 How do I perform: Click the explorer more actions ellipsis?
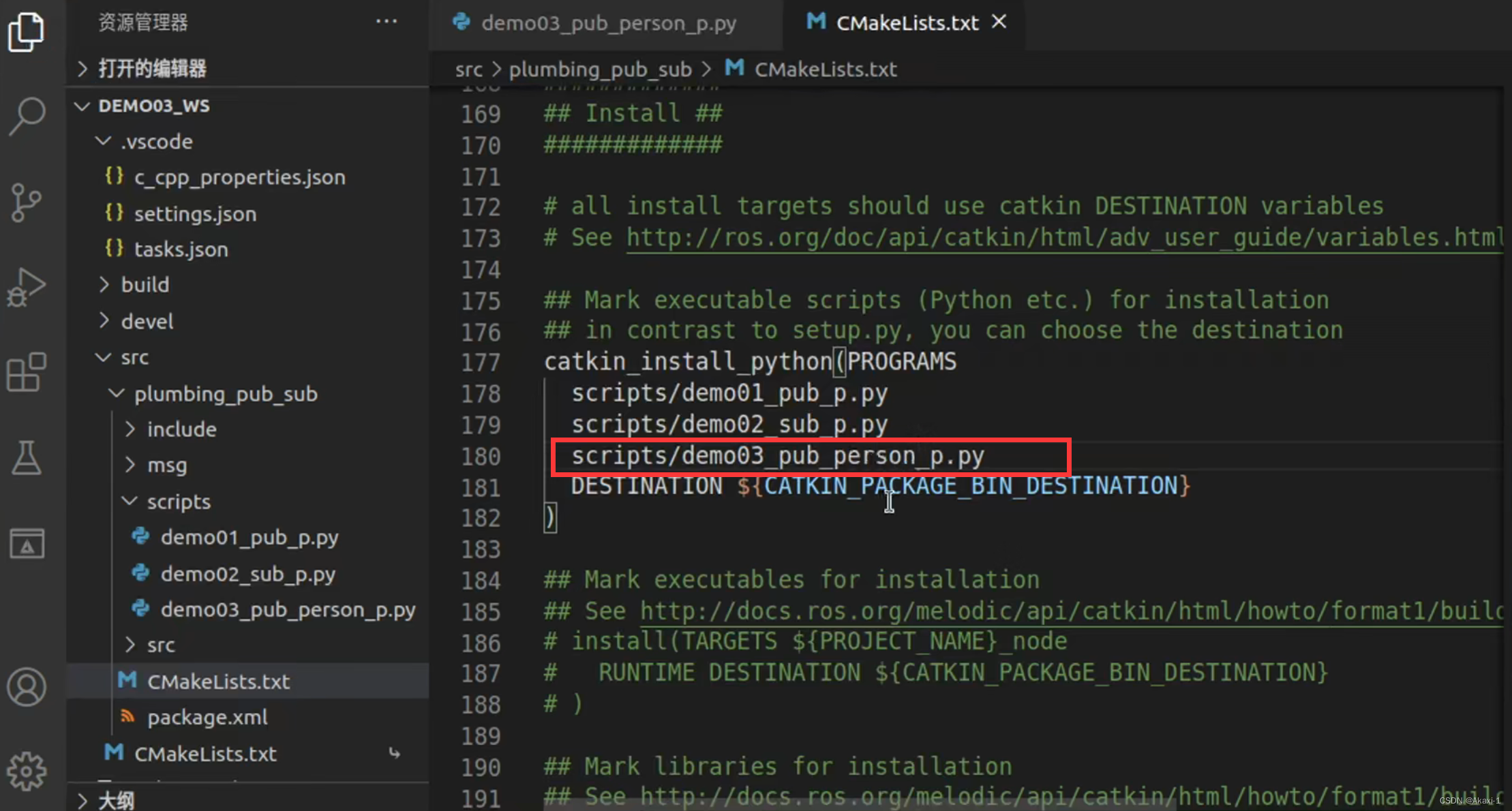[x=386, y=22]
